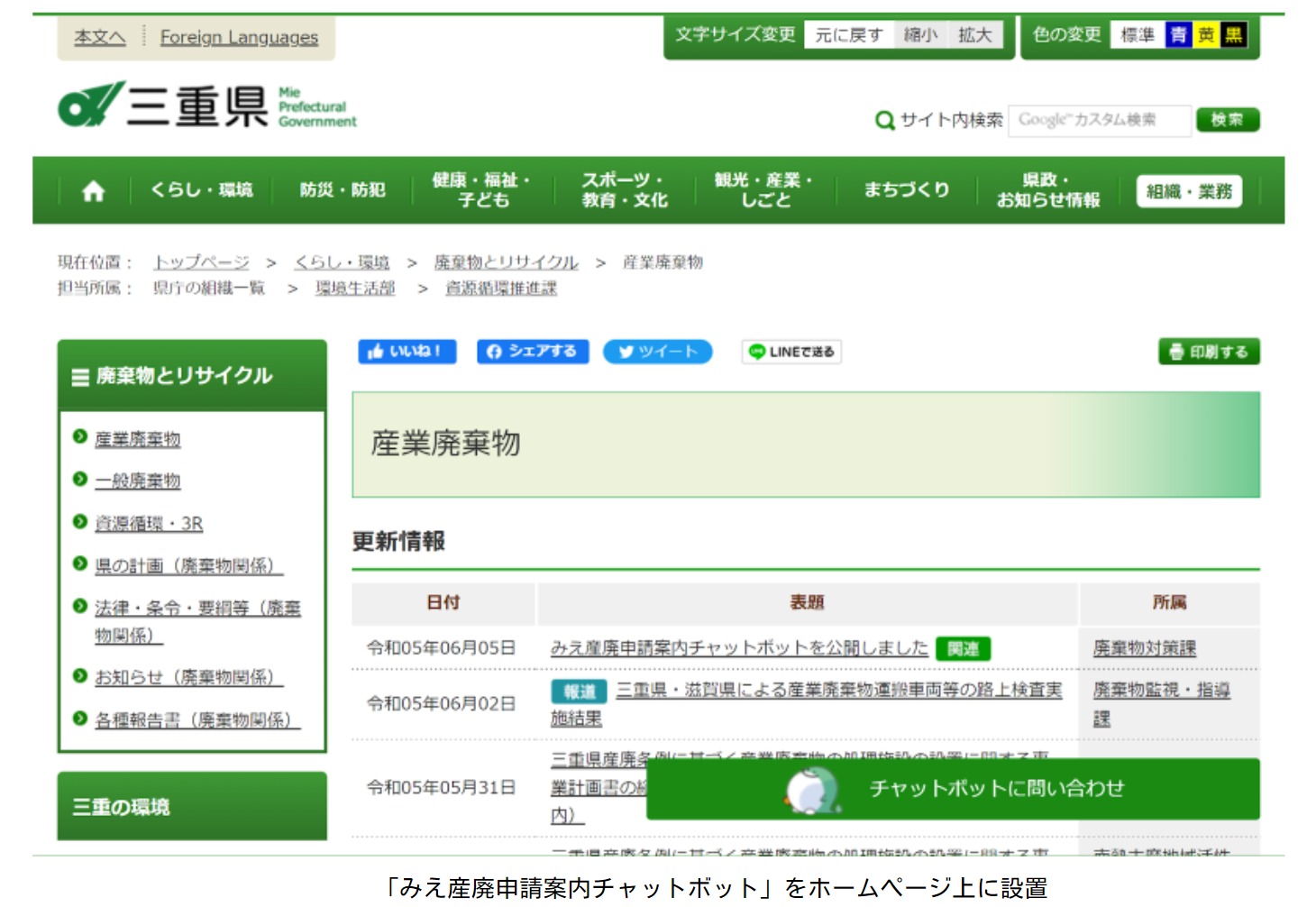The image size is (1316, 907).
Task: Open the 観光・産業・しごと menu
Action: 764,190
